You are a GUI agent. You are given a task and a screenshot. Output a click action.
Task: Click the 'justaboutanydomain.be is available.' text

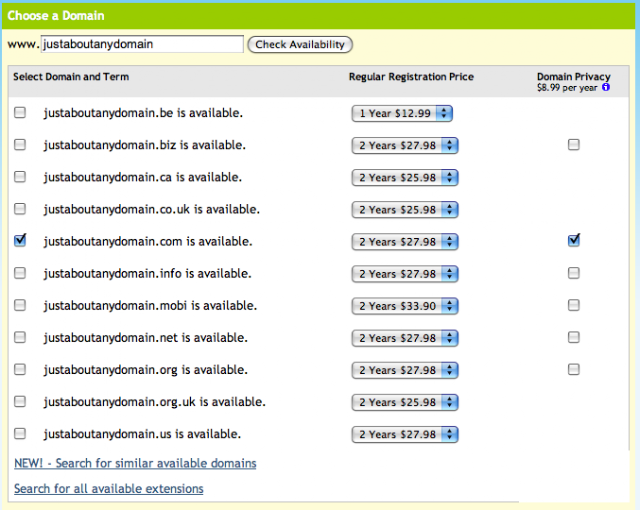(143, 113)
